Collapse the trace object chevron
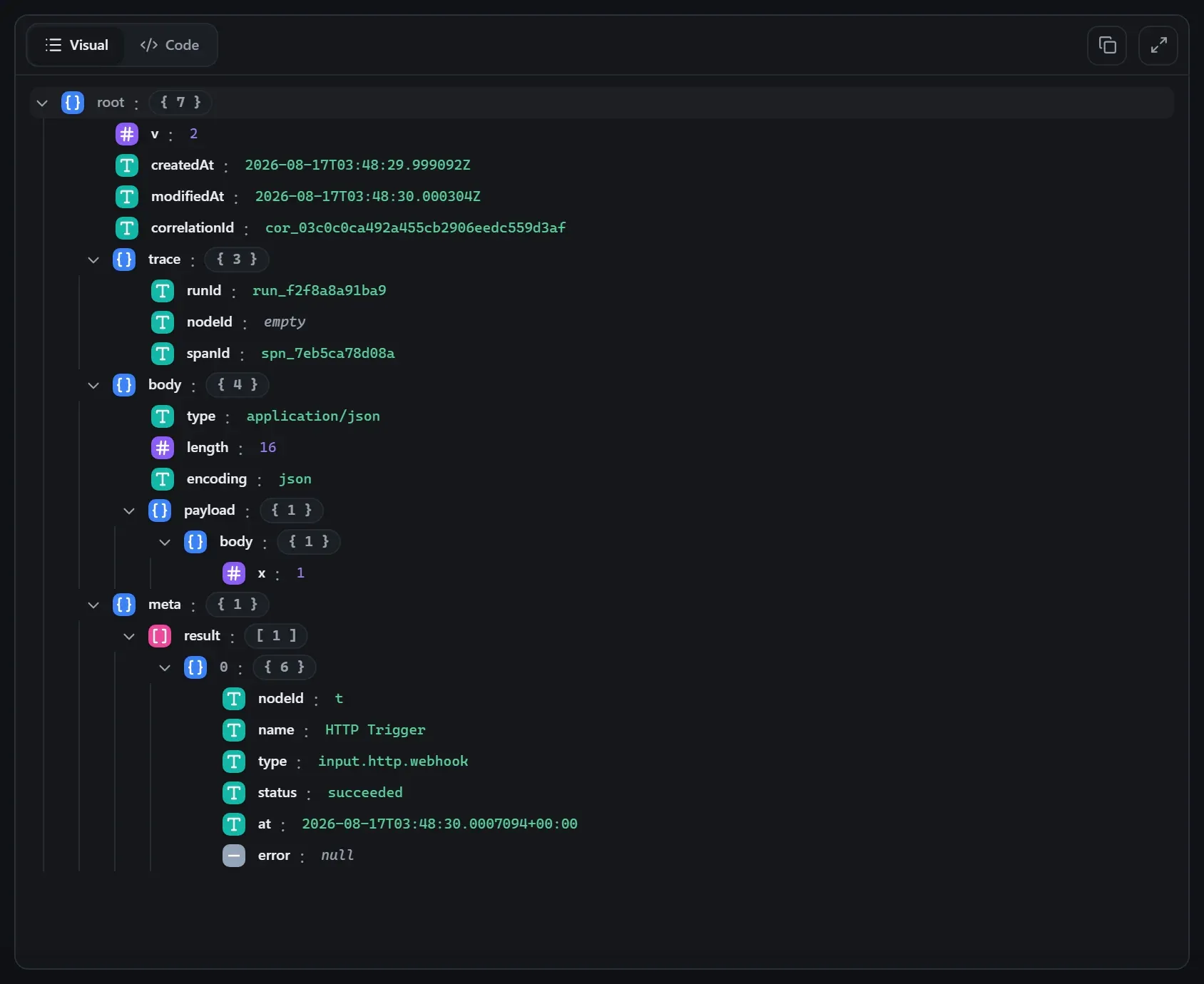The height and width of the screenshot is (984, 1204). point(93,260)
